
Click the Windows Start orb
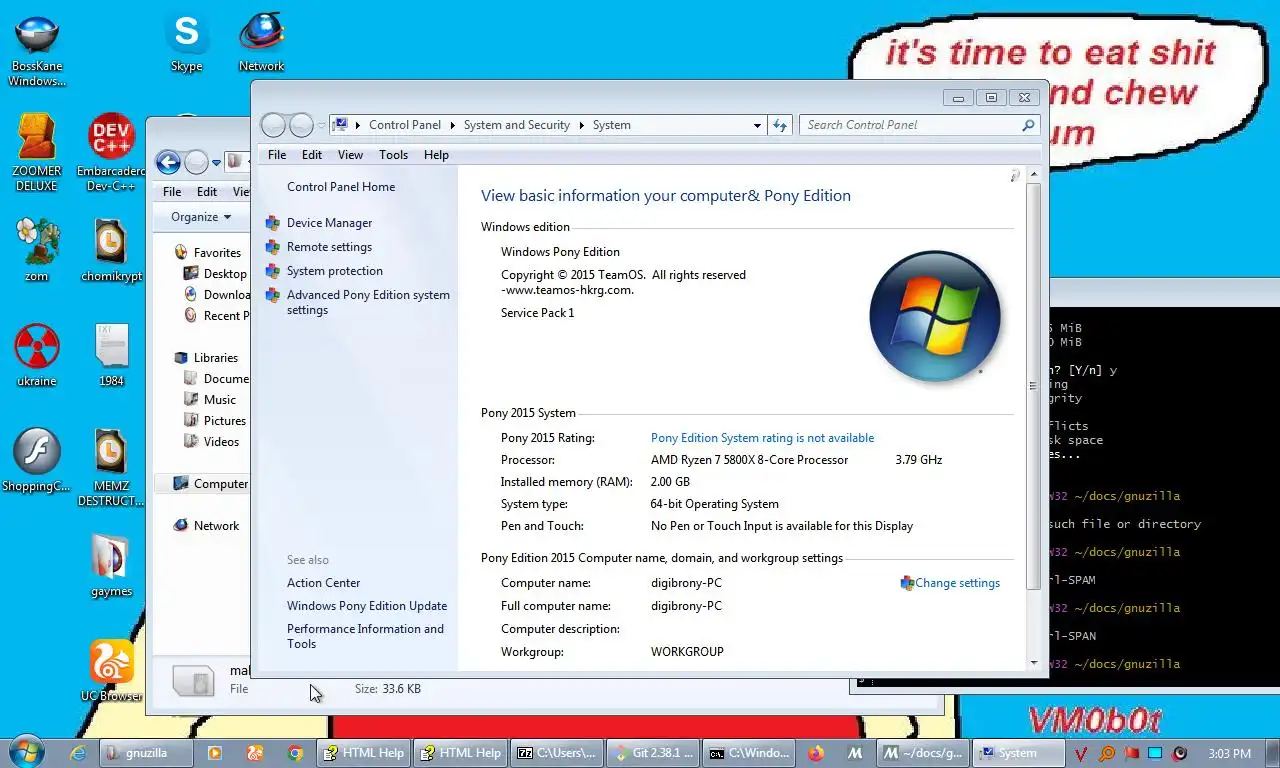click(25, 753)
